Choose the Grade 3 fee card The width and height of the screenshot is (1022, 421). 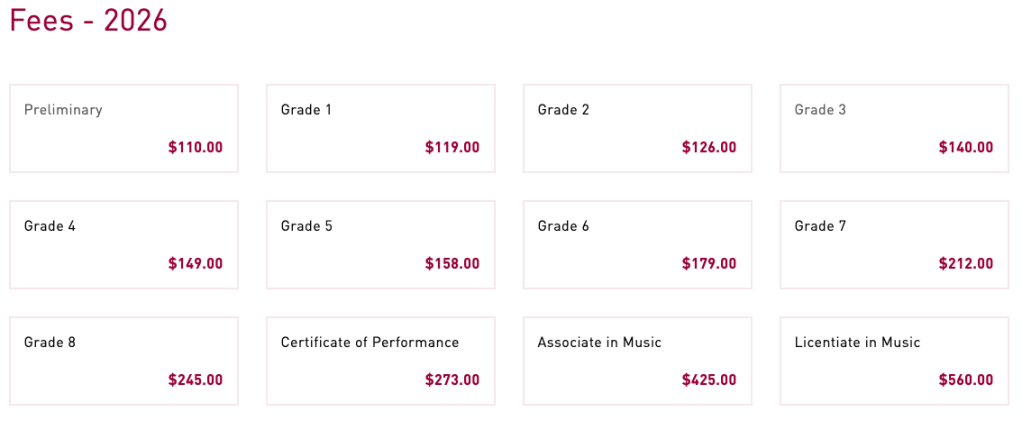(894, 128)
